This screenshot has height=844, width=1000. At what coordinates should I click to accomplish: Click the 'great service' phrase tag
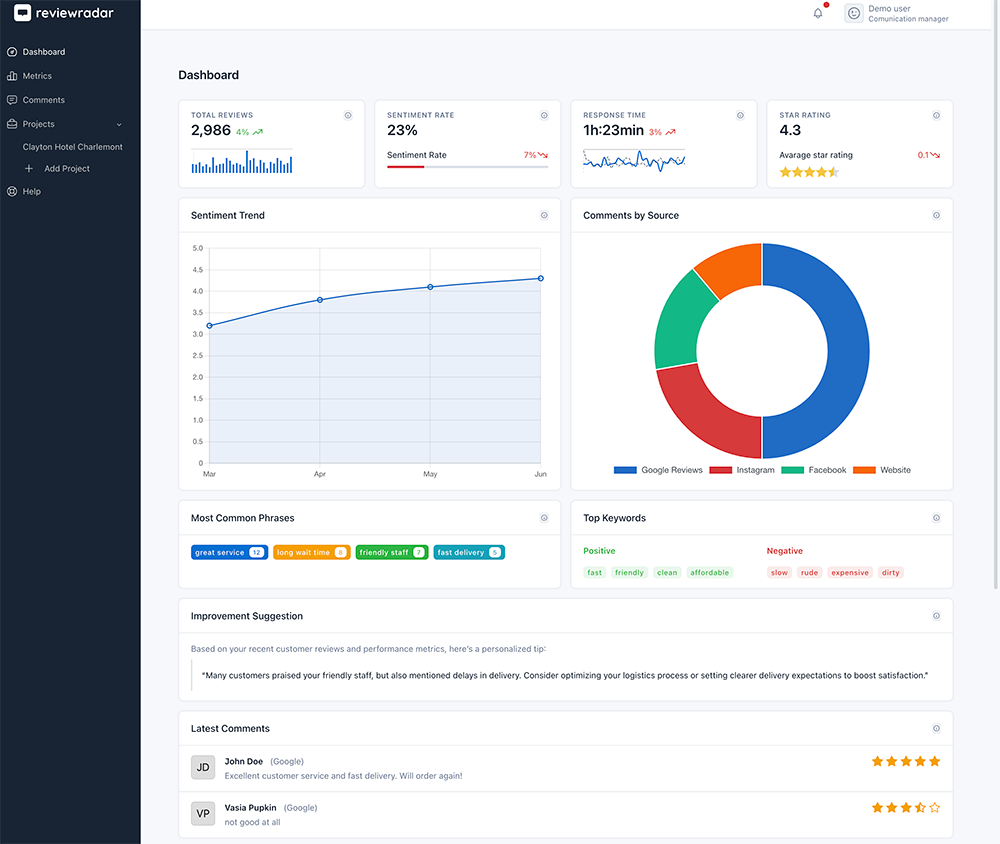[x=229, y=552]
